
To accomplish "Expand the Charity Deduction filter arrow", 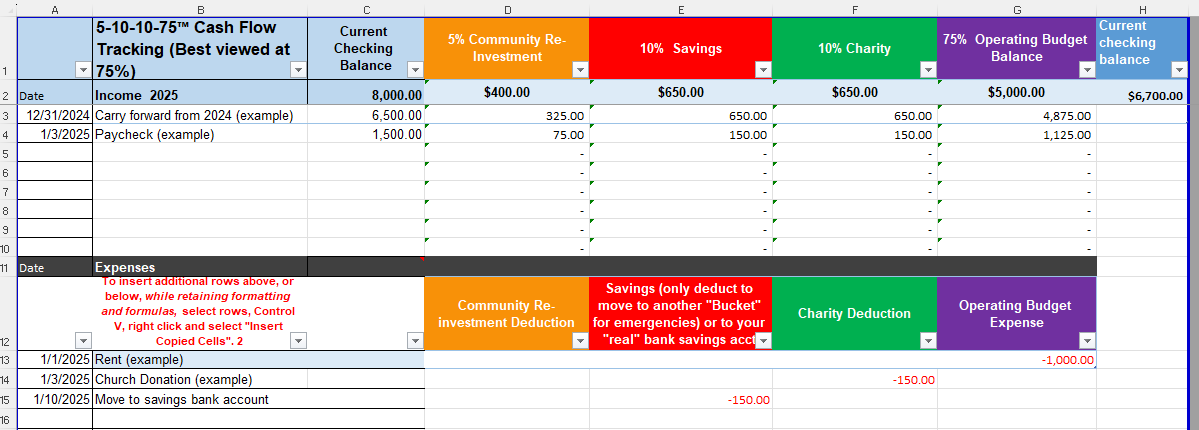I will tap(927, 341).
